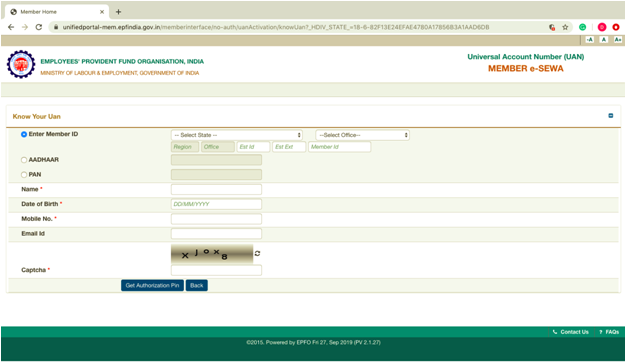625x362 pixels.
Task: Click the MEMBER e-SEWA heading
Action: coord(526,69)
